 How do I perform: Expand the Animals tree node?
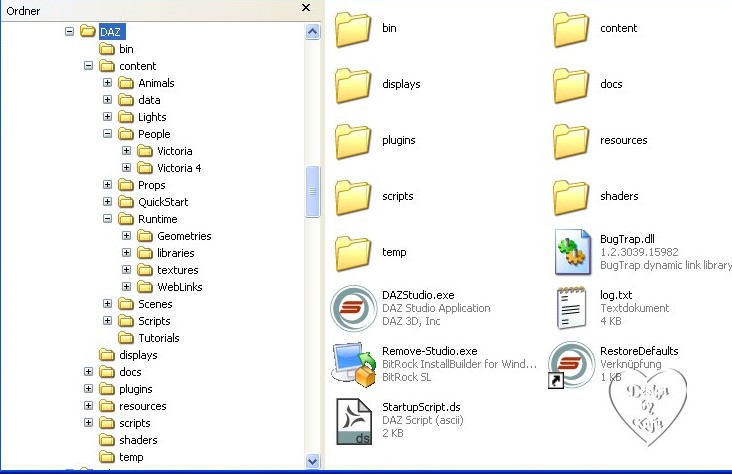coord(107,83)
